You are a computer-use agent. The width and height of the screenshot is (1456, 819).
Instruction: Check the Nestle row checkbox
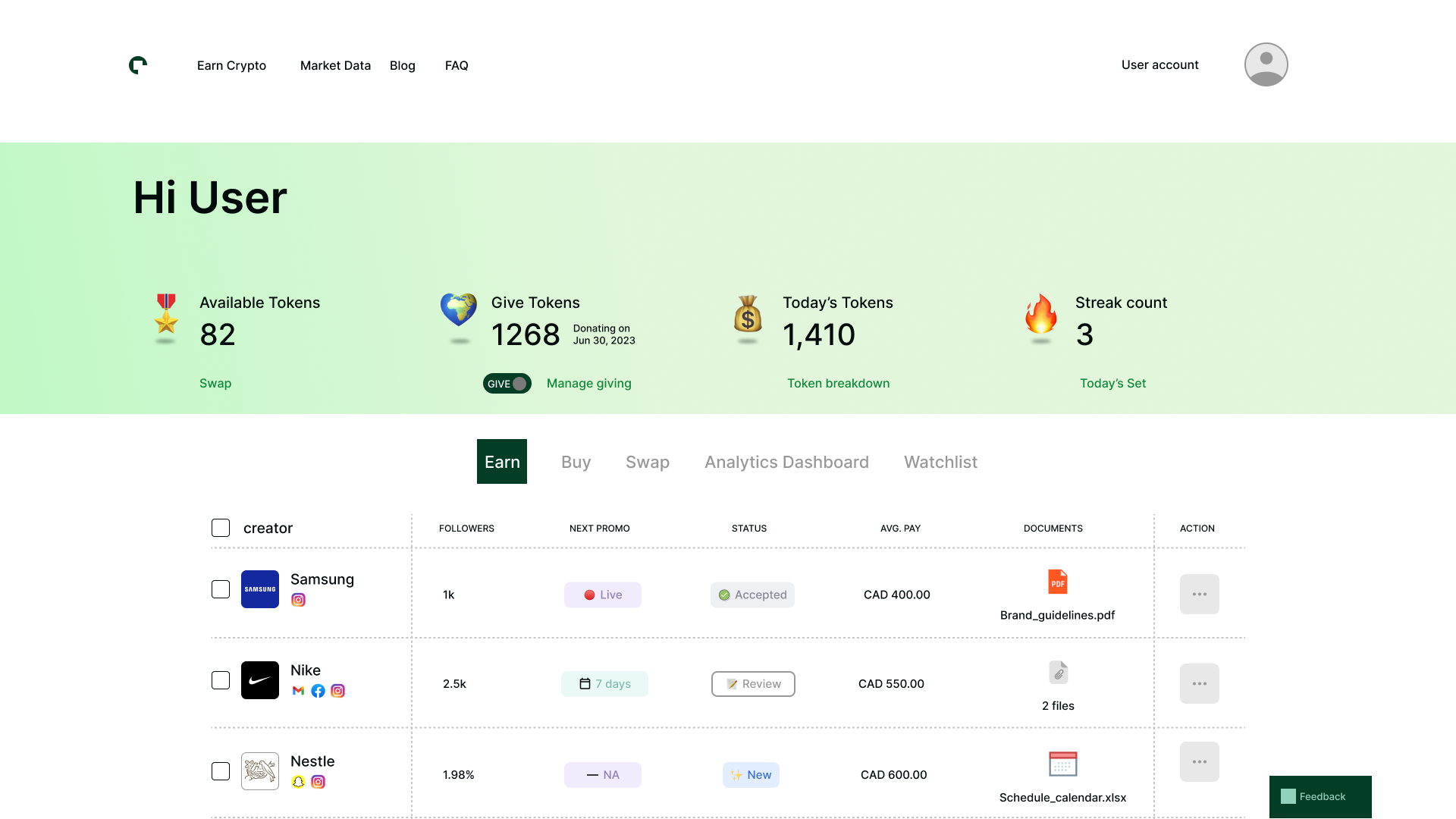click(221, 771)
